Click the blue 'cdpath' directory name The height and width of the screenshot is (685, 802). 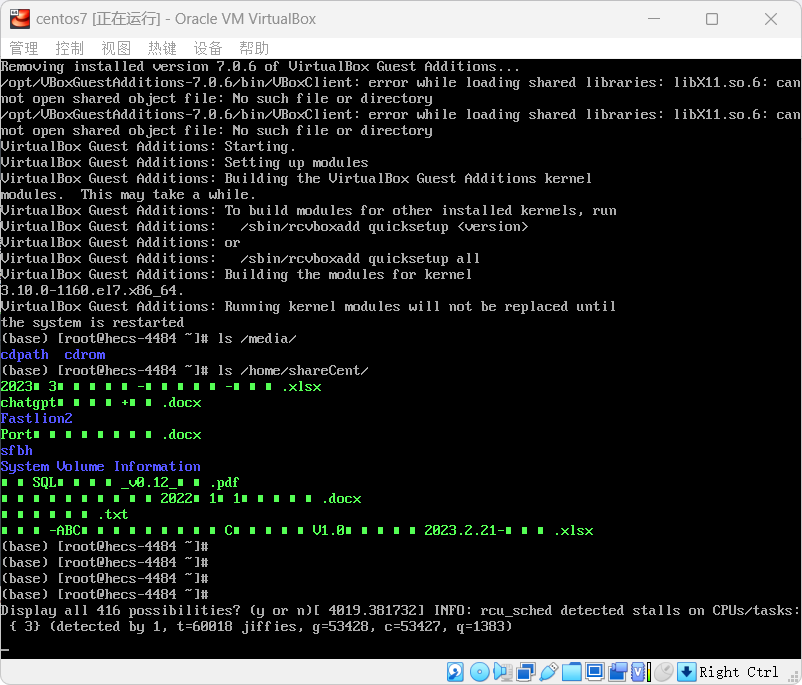25,355
